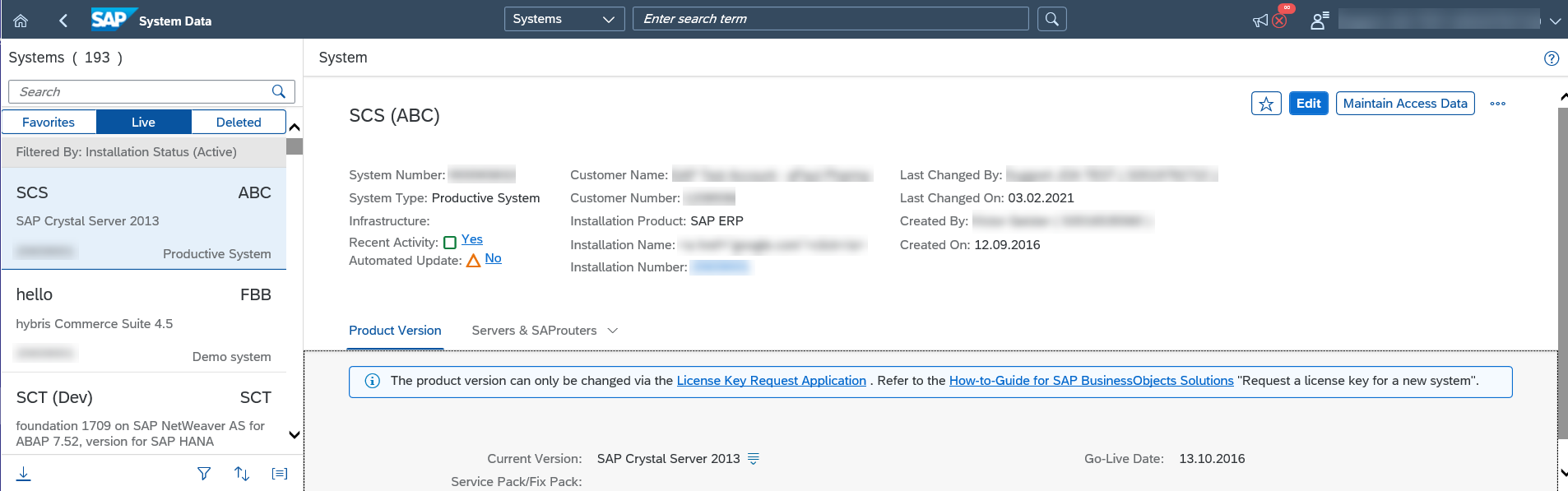Click the Systems (193) list heading

point(66,58)
